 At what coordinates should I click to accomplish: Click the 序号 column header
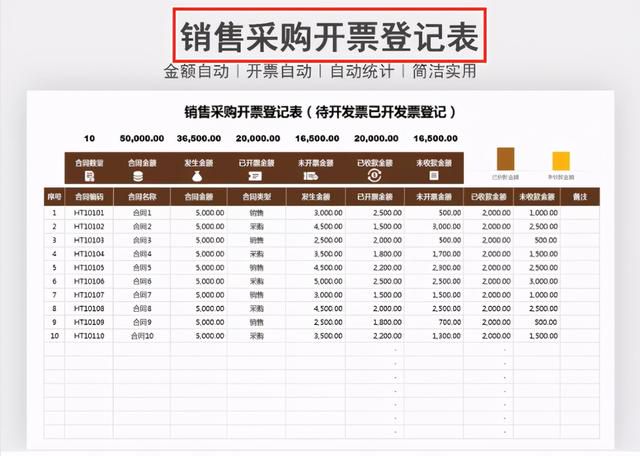tap(54, 197)
